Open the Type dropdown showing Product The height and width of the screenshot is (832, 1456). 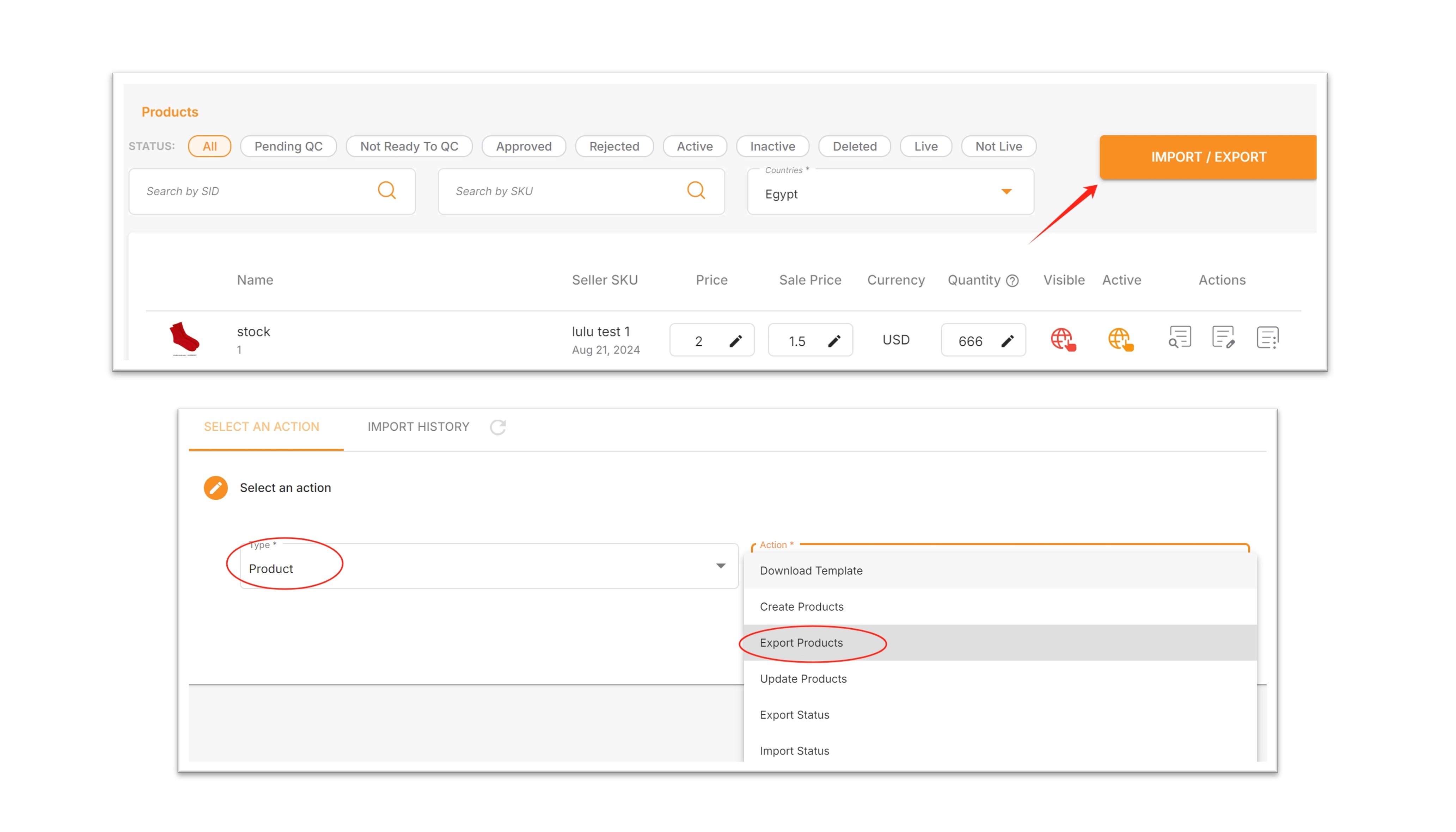click(489, 566)
